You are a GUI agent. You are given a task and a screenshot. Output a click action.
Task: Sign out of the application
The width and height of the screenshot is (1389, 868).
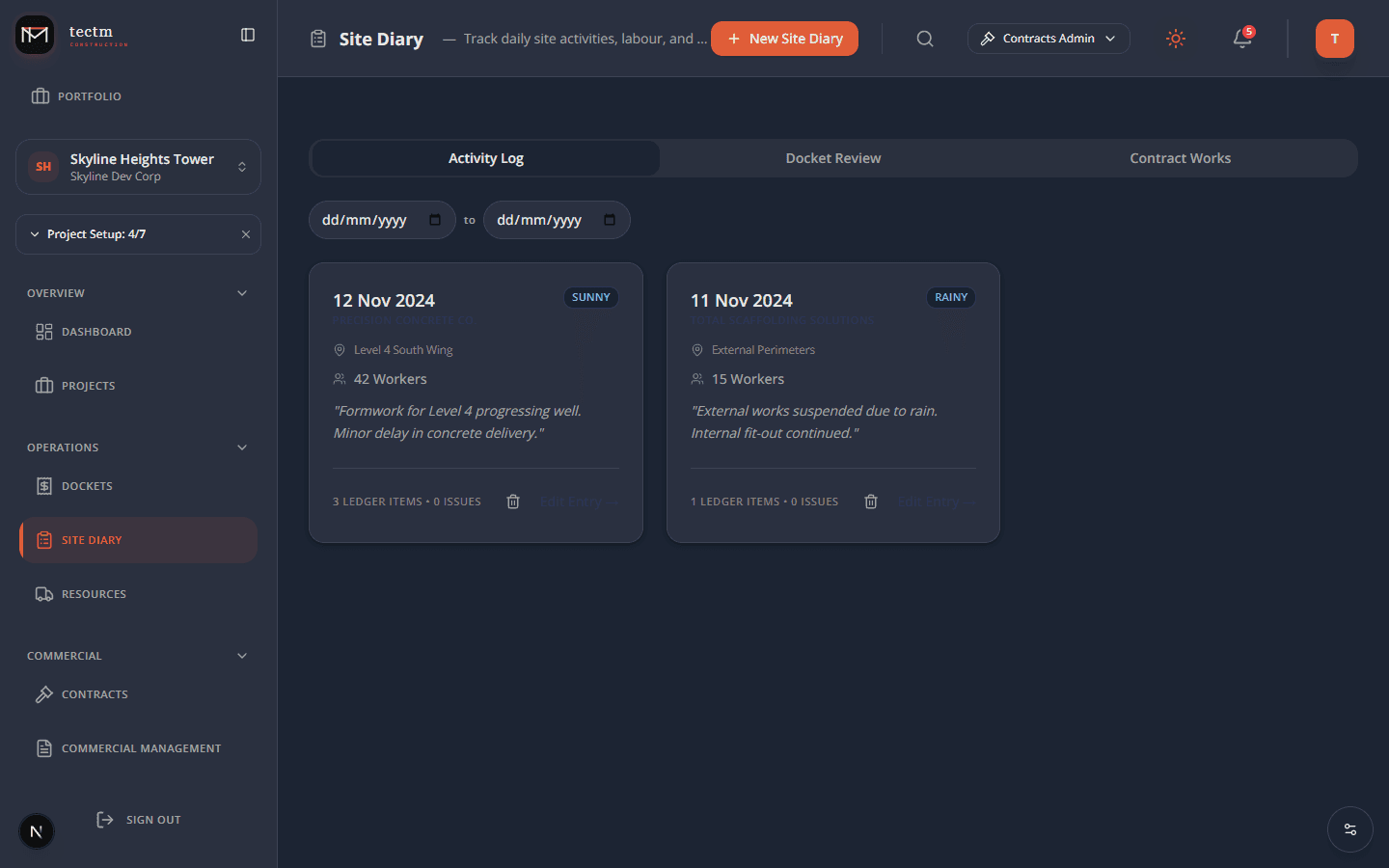pos(151,819)
